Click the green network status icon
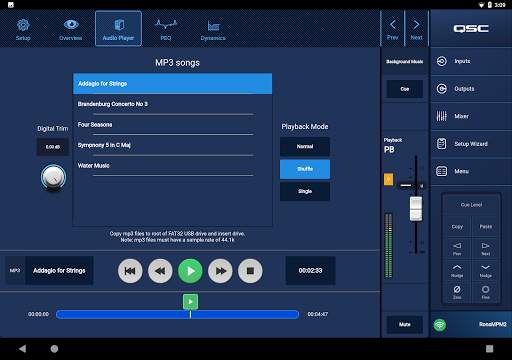 [x=440, y=324]
